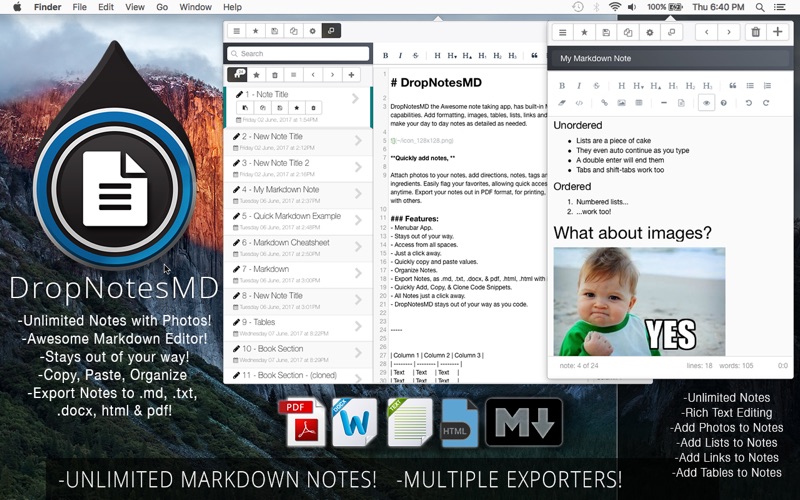Insert a table with the table icon
Screen dimensions: 800x500
[638, 103]
